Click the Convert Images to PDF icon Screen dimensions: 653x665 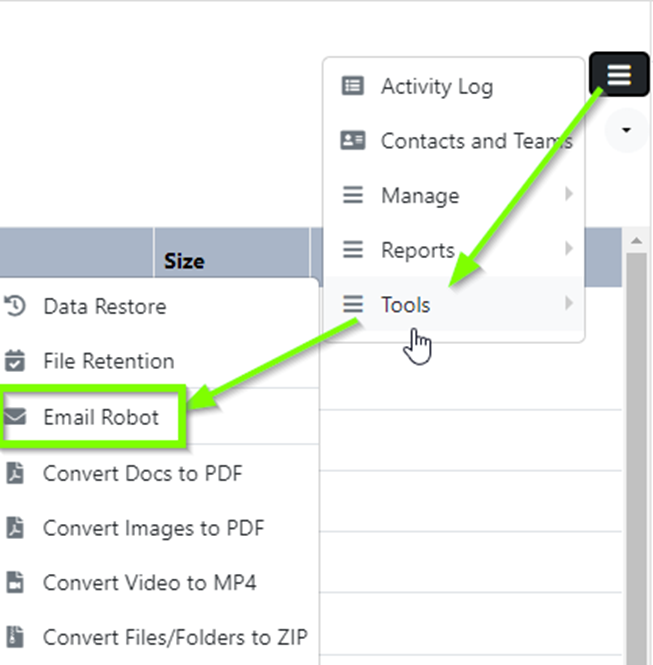[x=15, y=528]
